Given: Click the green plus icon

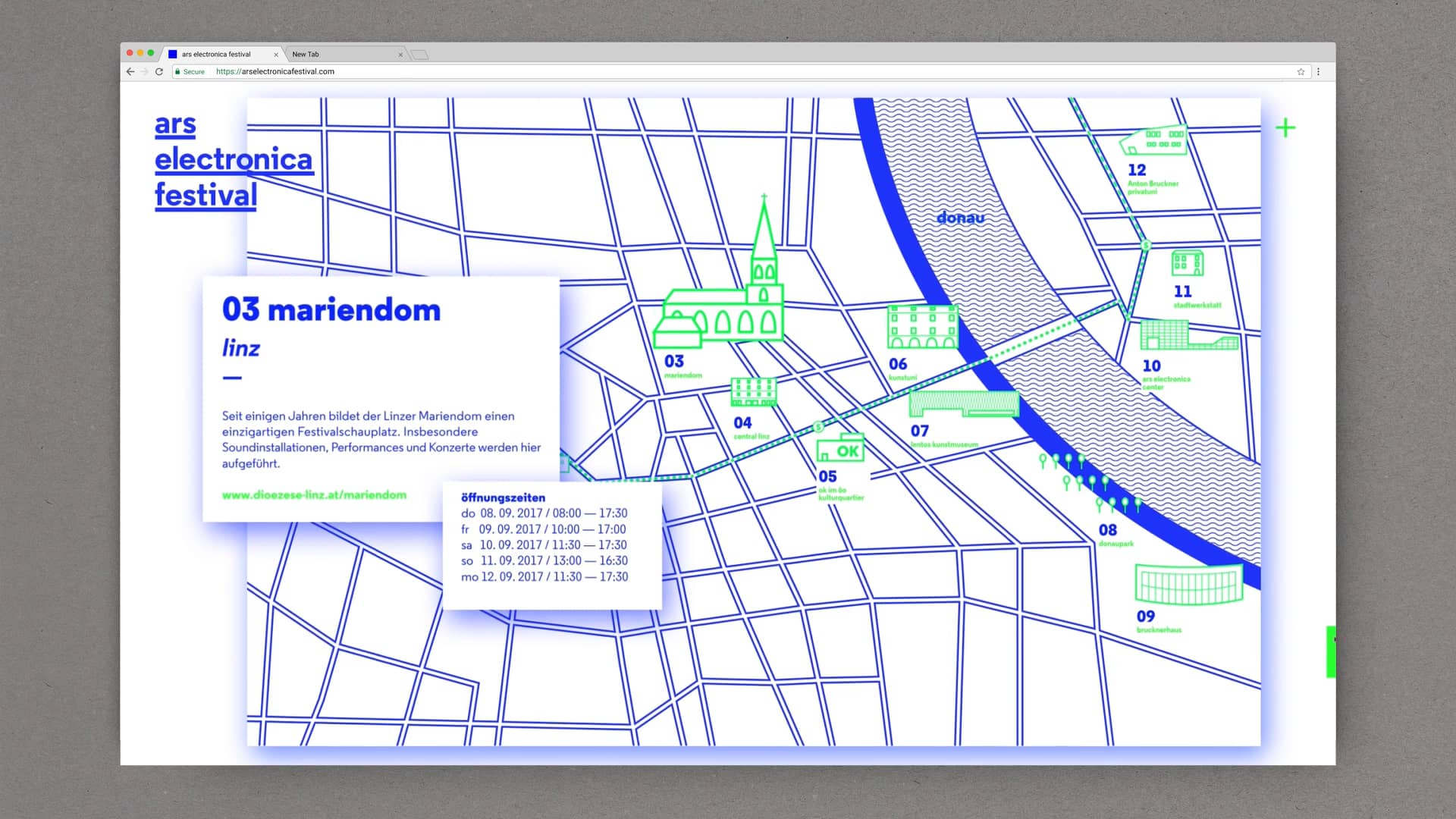Looking at the screenshot, I should (x=1285, y=127).
